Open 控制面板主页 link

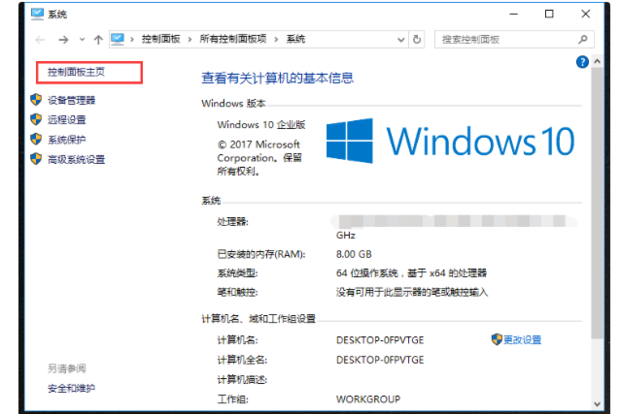click(x=76, y=72)
